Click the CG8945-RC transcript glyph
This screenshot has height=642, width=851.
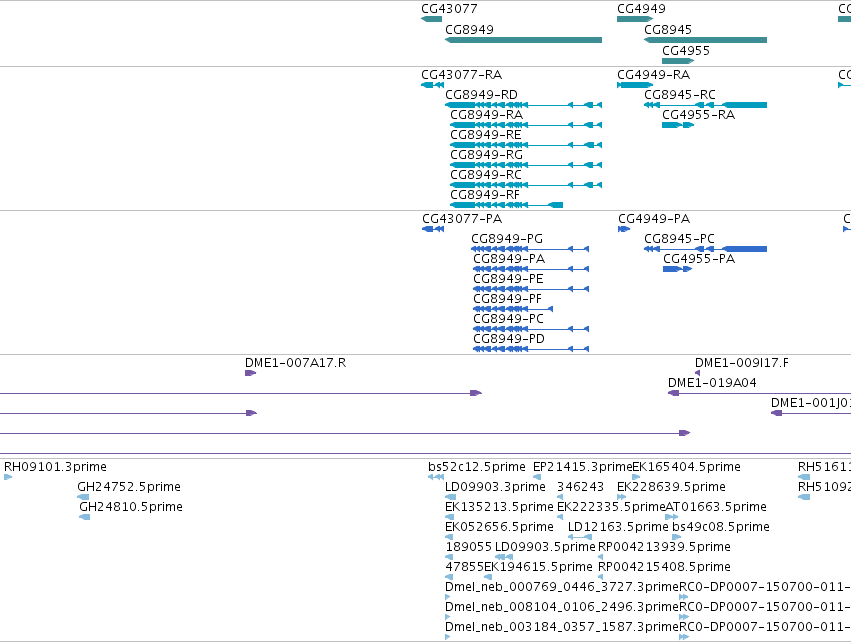point(705,105)
